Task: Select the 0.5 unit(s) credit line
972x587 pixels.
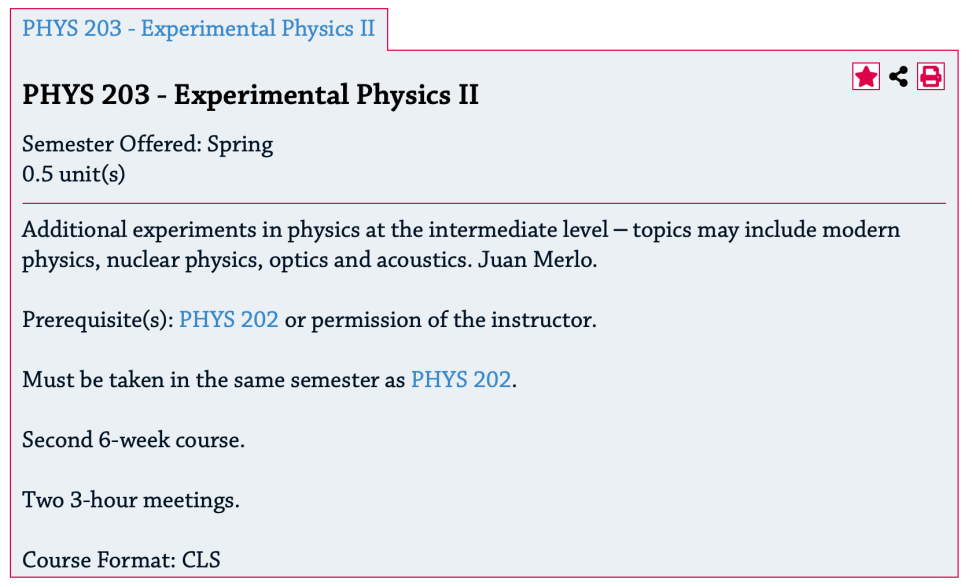Action: pyautogui.click(x=74, y=174)
